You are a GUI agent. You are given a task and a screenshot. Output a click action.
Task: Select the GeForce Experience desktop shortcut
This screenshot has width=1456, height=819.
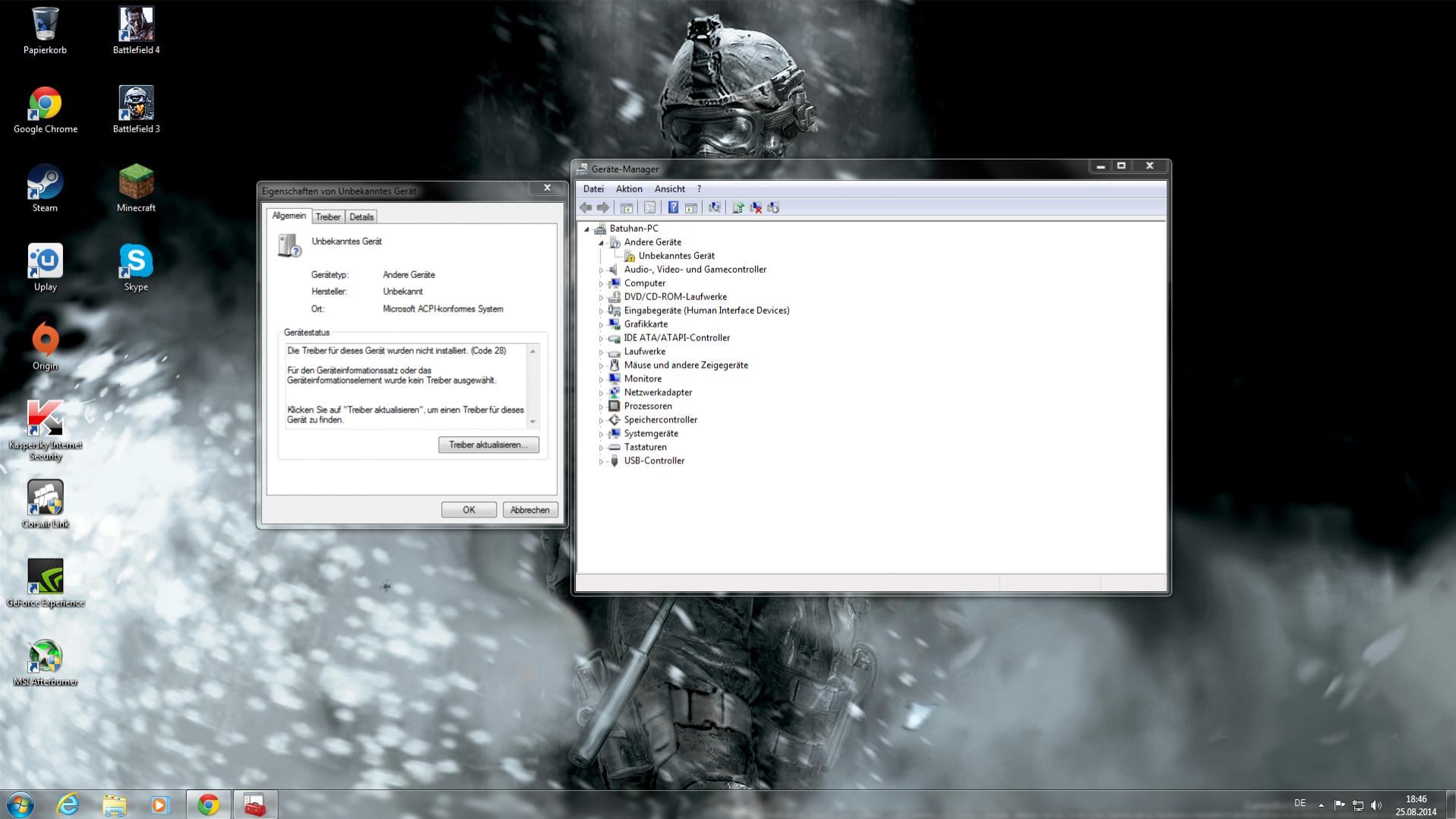pos(45,583)
